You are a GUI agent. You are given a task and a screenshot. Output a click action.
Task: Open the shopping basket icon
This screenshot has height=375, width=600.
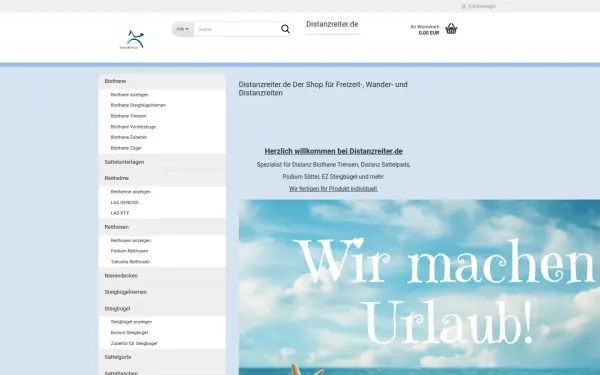tap(451, 29)
